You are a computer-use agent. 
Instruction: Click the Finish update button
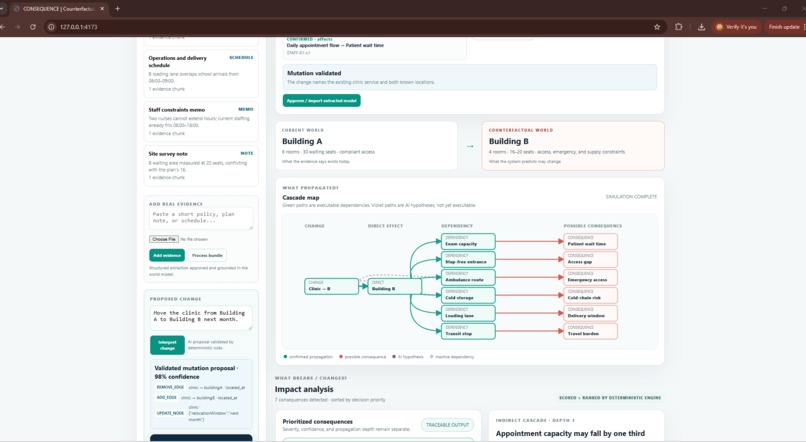(x=785, y=27)
